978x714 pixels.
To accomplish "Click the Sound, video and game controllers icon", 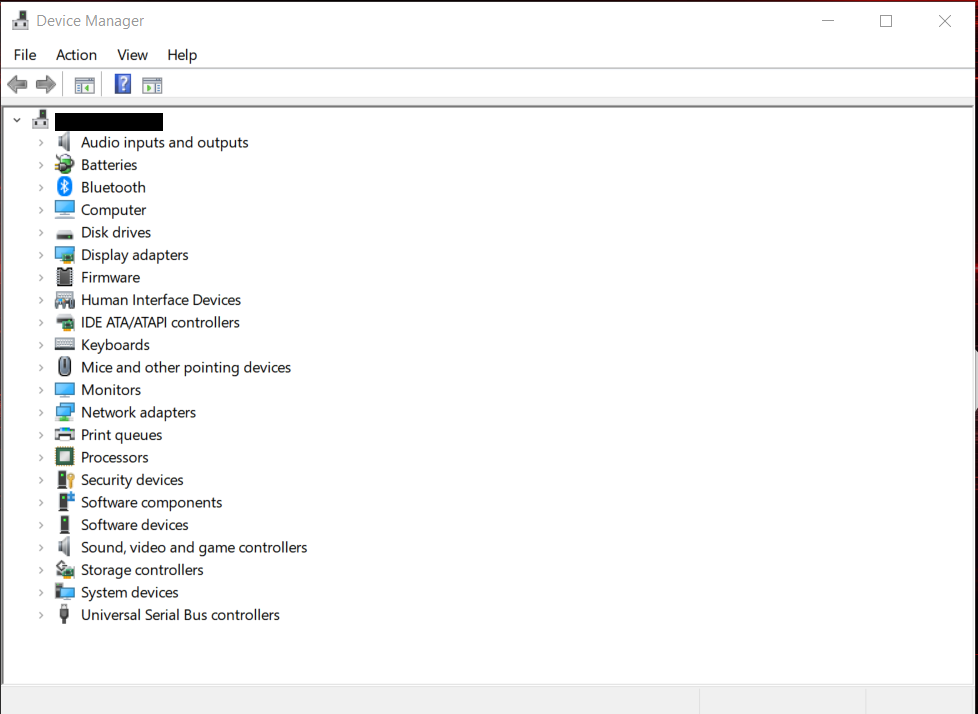I will [64, 547].
